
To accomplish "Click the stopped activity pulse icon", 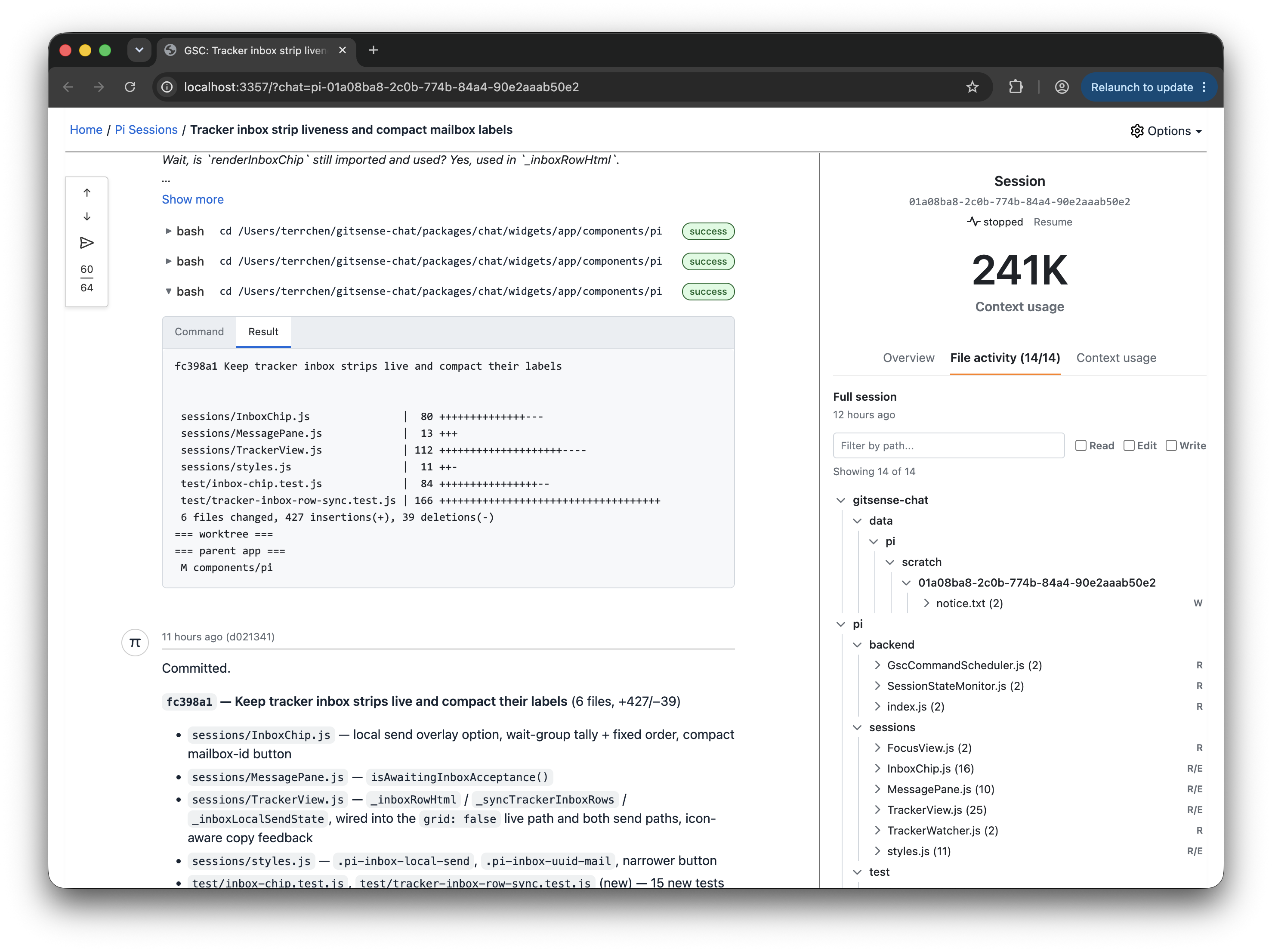I will click(x=973, y=222).
